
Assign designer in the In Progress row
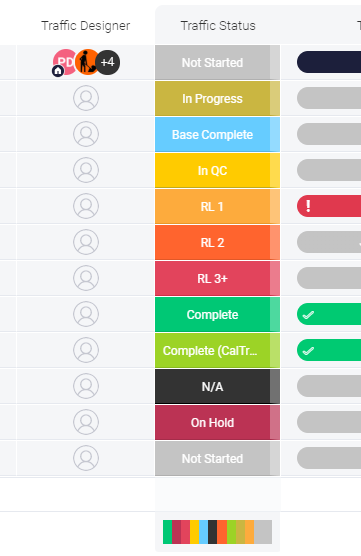click(86, 98)
